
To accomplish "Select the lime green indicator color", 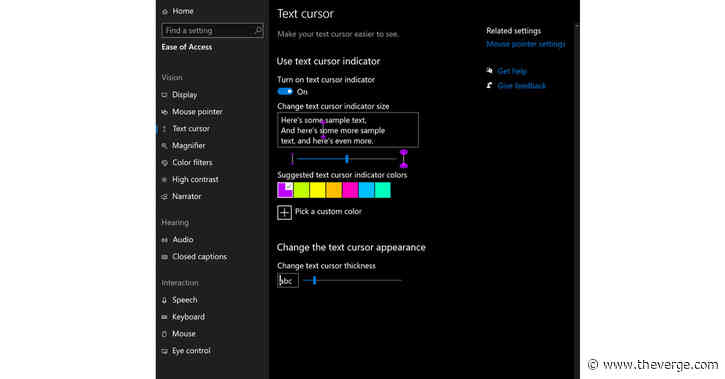I will [301, 190].
